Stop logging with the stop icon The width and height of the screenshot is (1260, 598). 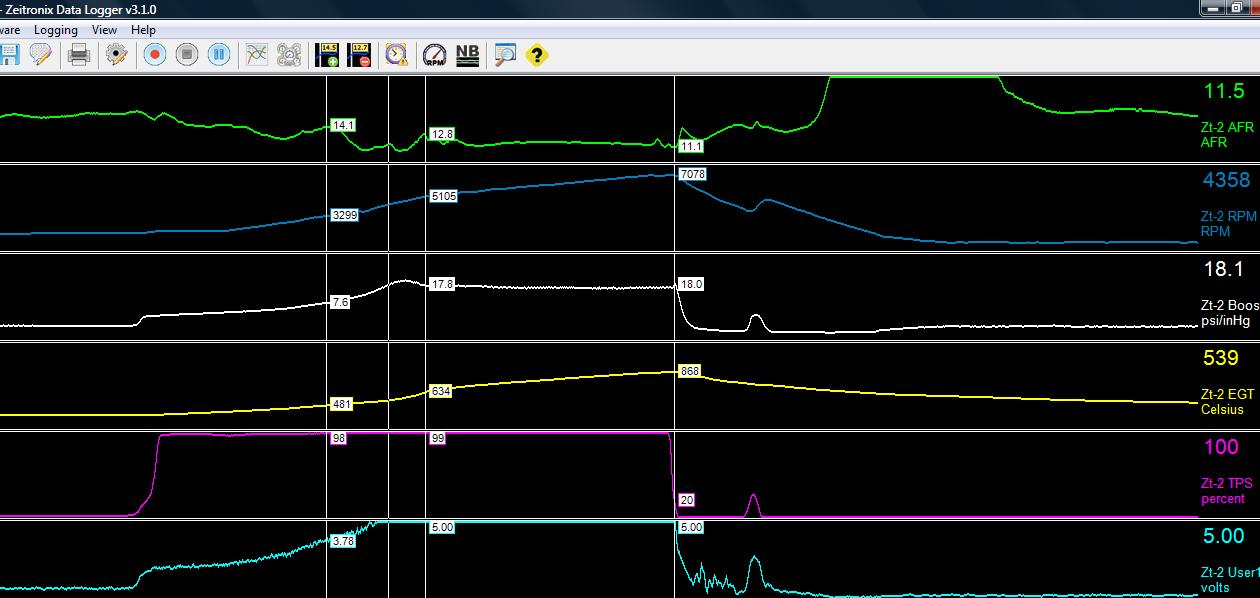coord(186,55)
